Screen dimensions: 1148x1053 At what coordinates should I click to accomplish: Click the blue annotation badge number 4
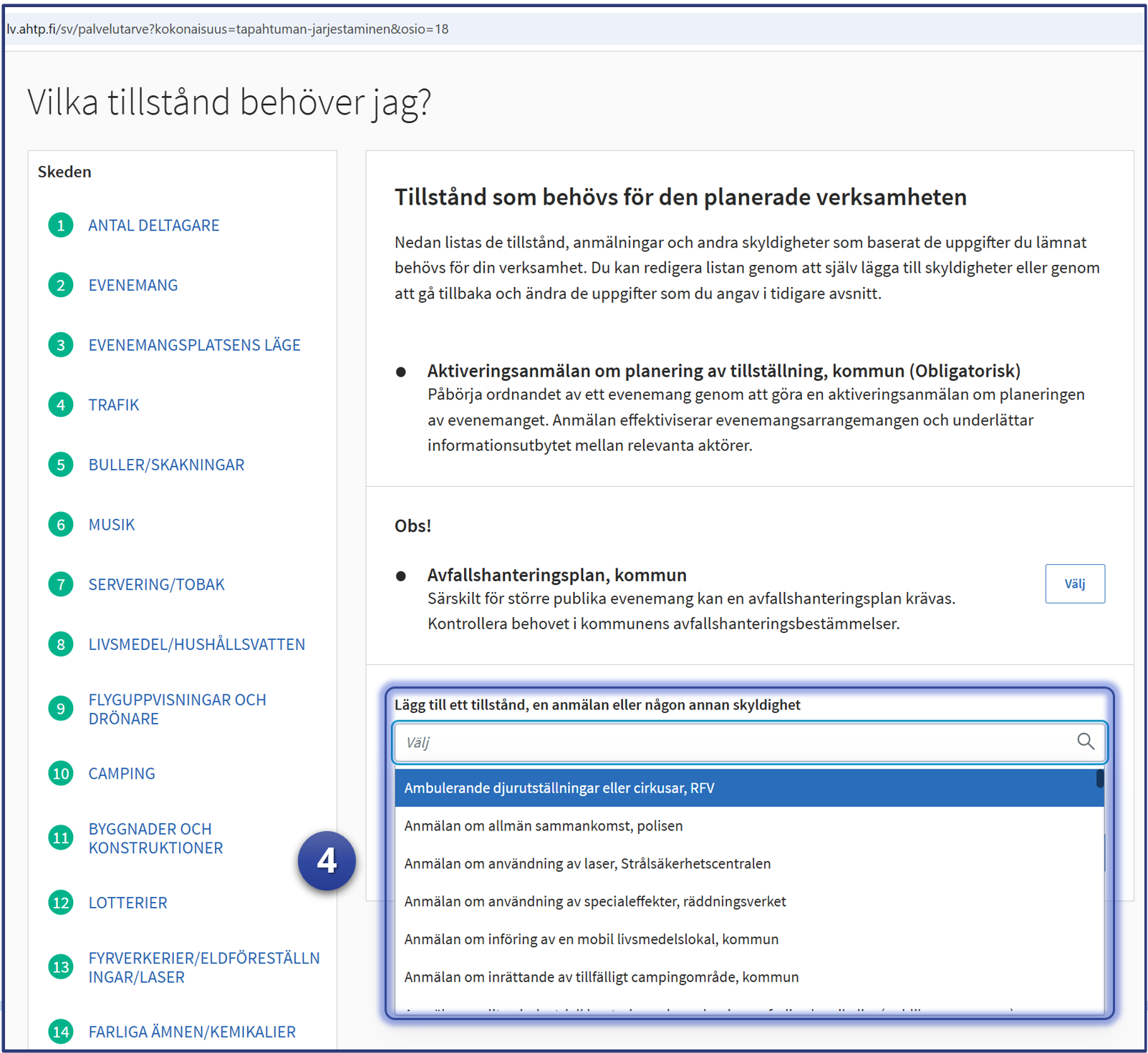327,860
